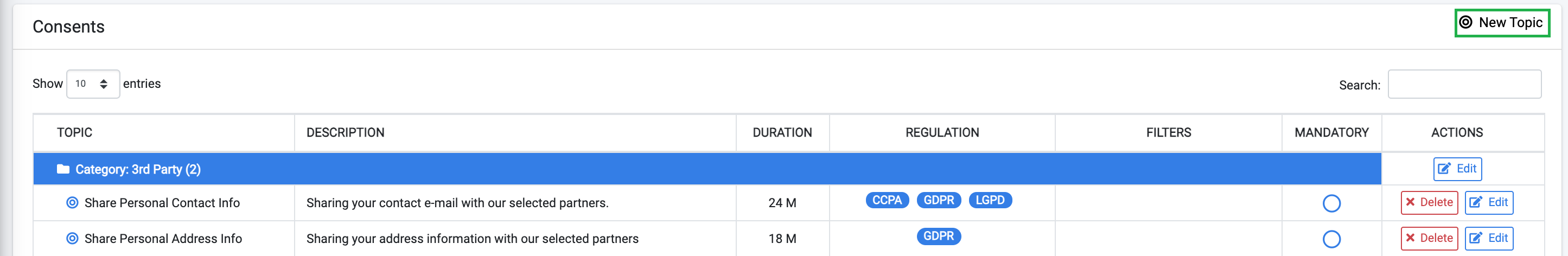Click the edit pencil icon for Address Info
Viewport: 1568px width, 256px height.
point(1475,238)
